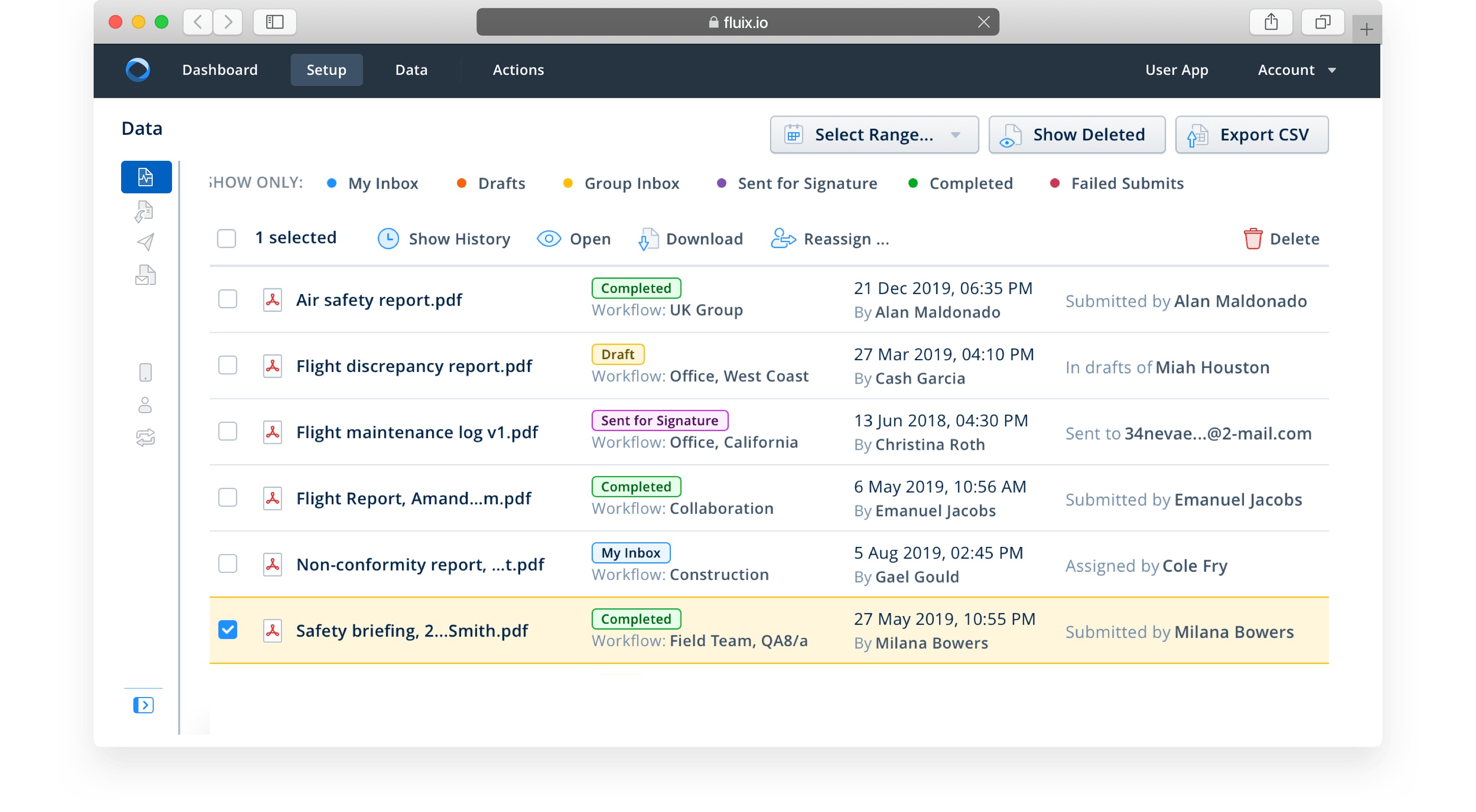The width and height of the screenshot is (1476, 812).
Task: Switch to the Dashboard tab
Action: pyautogui.click(x=219, y=70)
